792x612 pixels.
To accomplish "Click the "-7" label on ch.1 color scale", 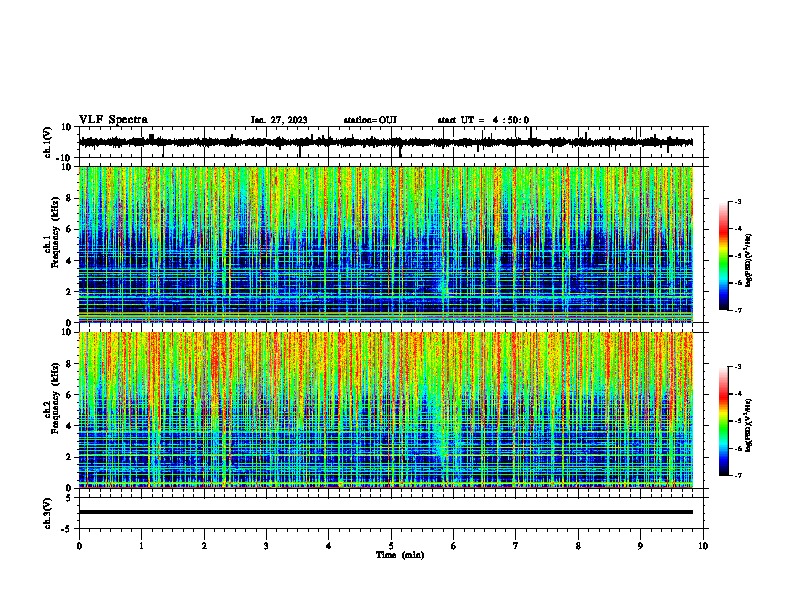I will [x=738, y=310].
